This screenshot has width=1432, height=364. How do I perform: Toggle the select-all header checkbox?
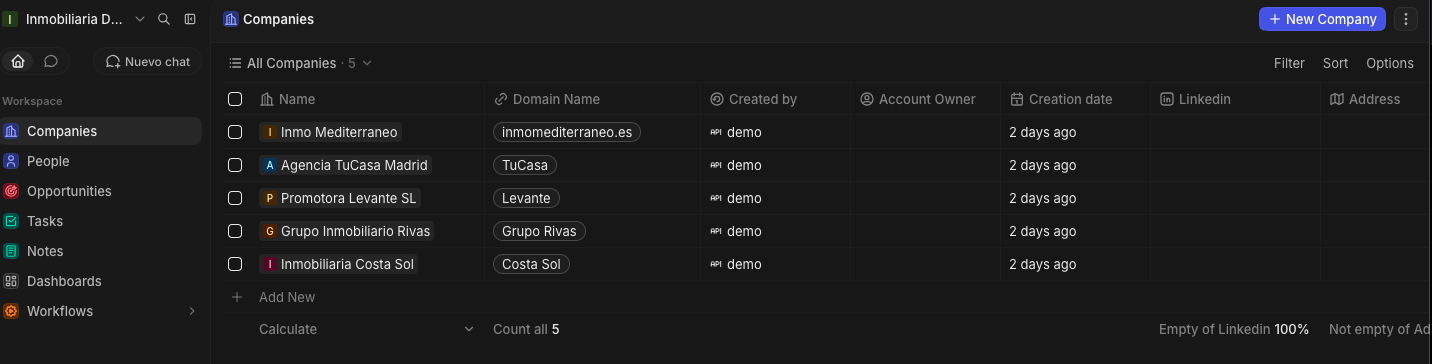pyautogui.click(x=235, y=99)
